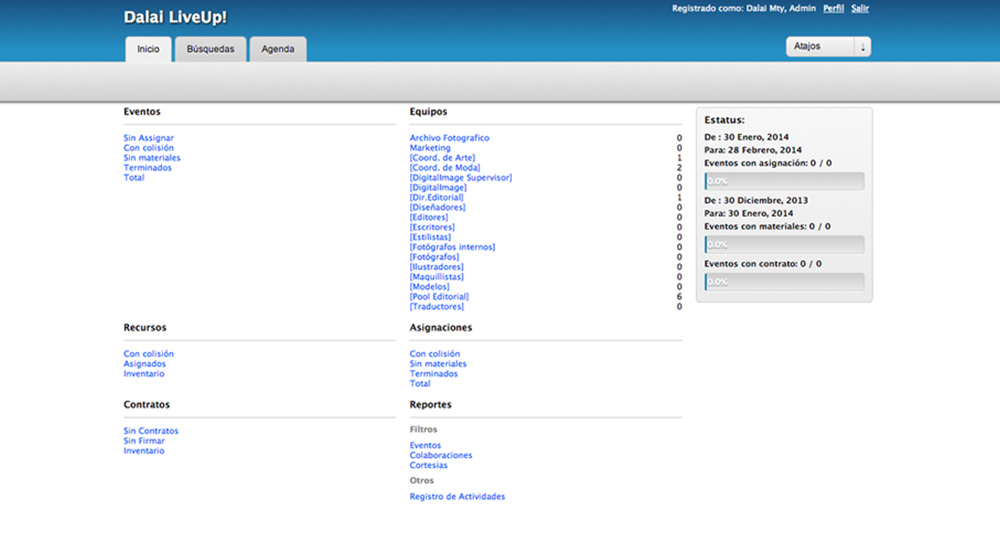Open the [Pool Editorial] team
This screenshot has width=1000, height=560.
(x=439, y=297)
